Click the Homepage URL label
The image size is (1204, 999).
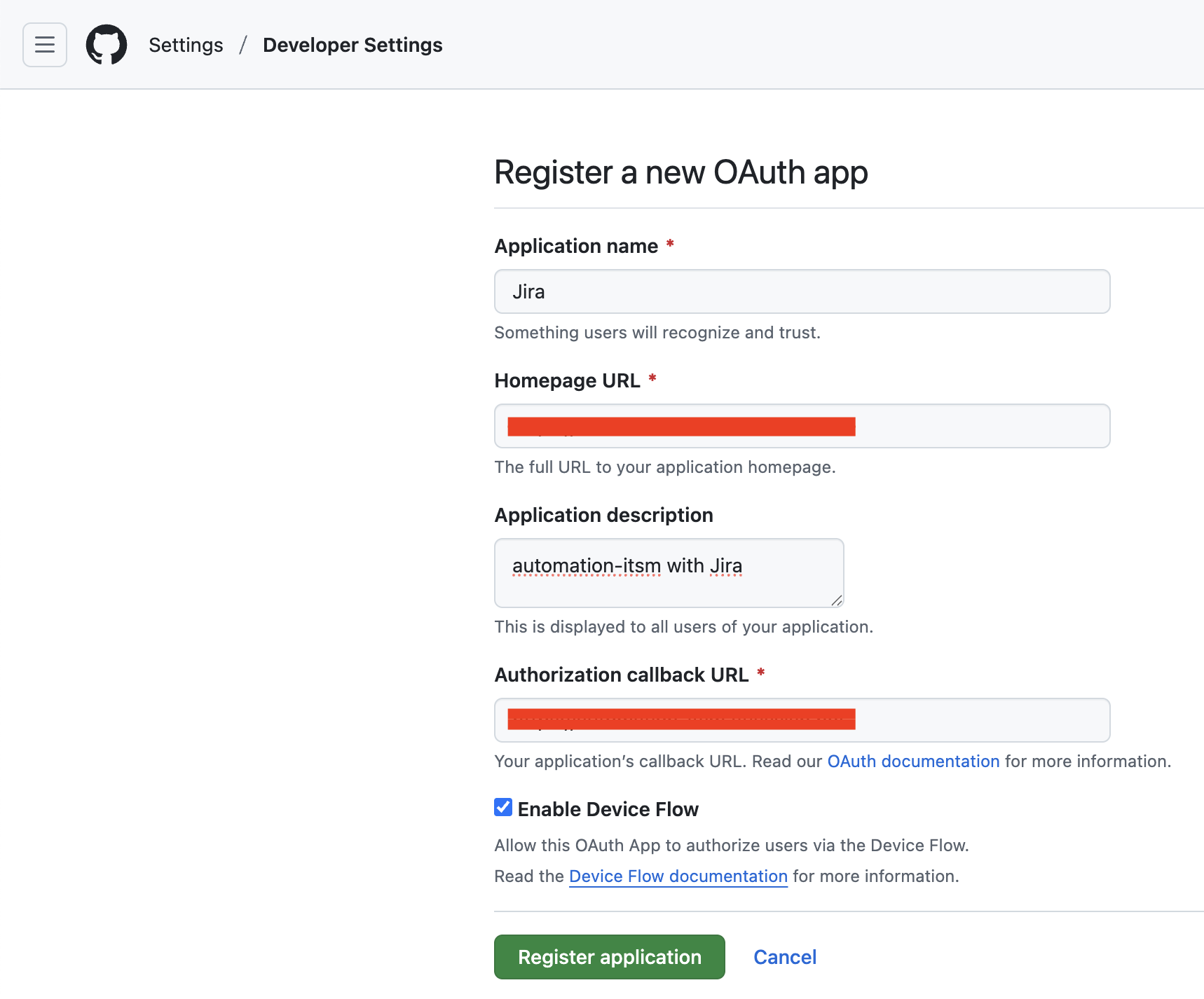pos(567,380)
